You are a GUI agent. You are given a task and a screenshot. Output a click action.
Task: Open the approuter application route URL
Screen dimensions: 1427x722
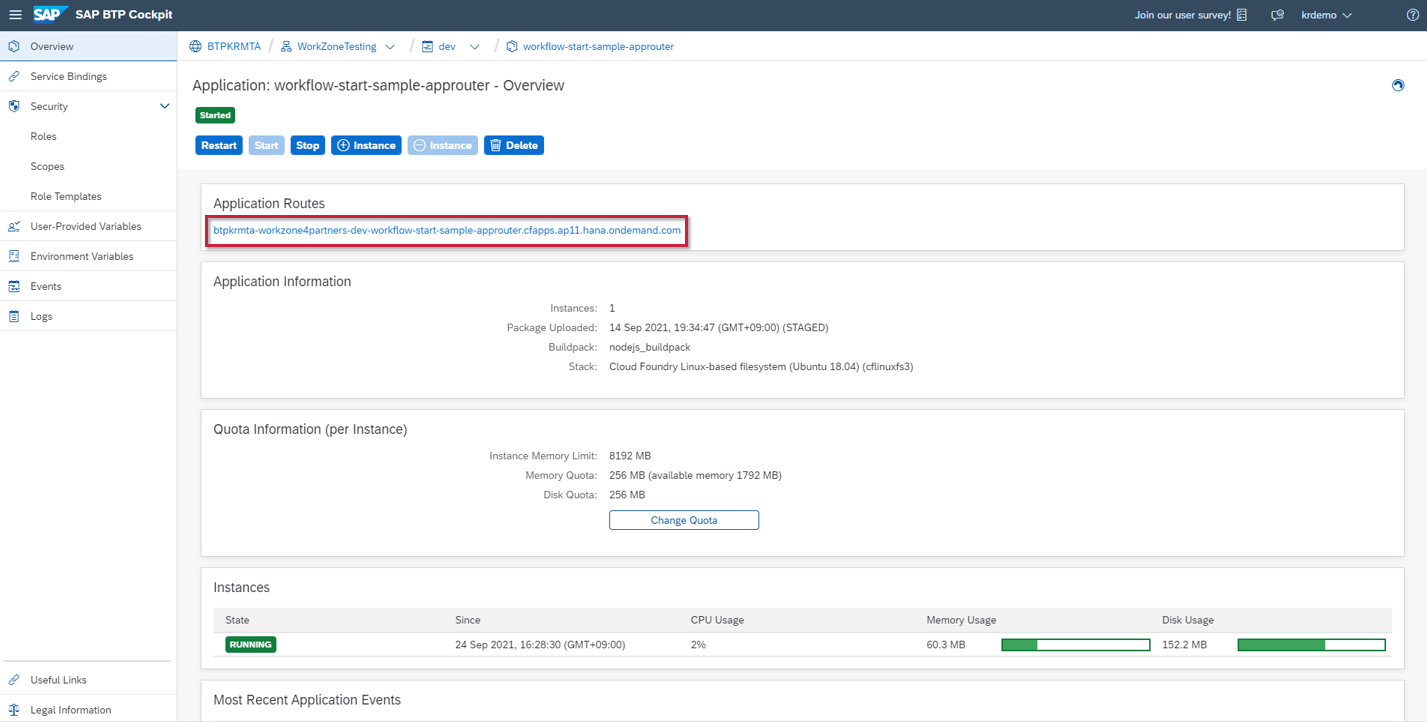click(447, 230)
